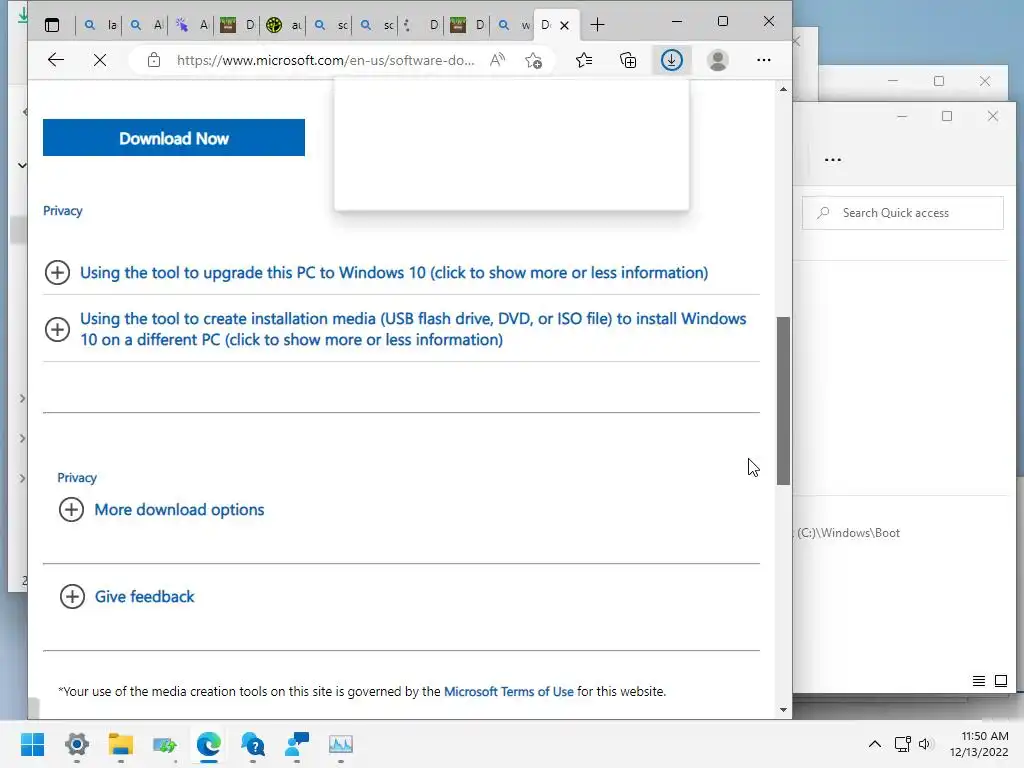Show hidden system tray icons

point(874,744)
